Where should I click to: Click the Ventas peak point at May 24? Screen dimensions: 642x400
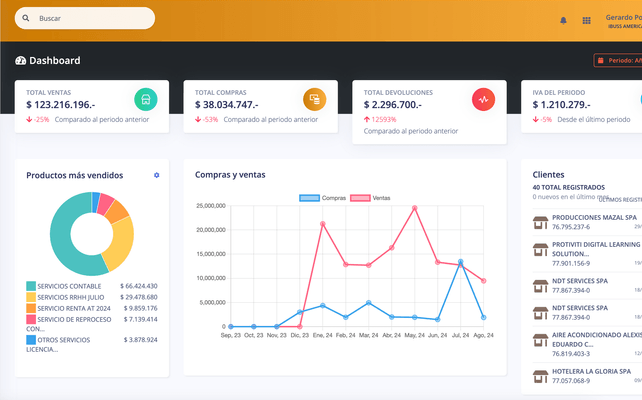coord(414,208)
